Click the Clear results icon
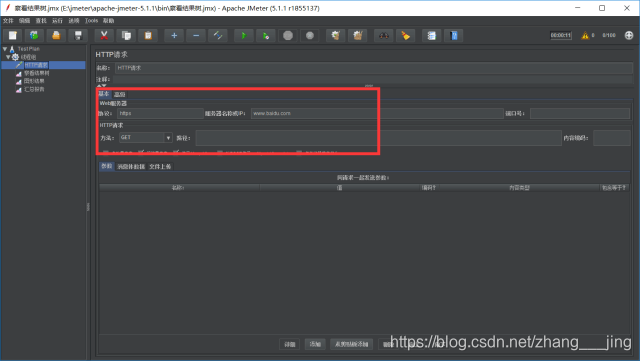This screenshot has width=641, height=361. (x=336, y=36)
